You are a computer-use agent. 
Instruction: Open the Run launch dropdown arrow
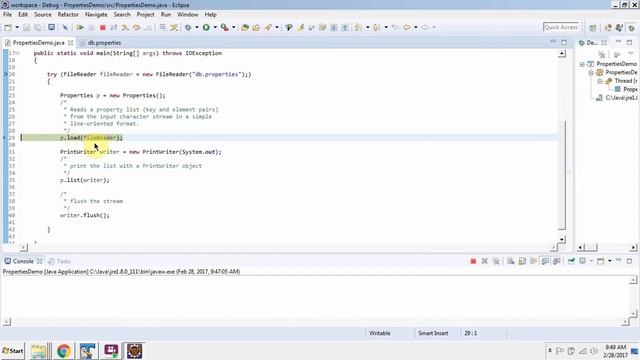[215, 27]
